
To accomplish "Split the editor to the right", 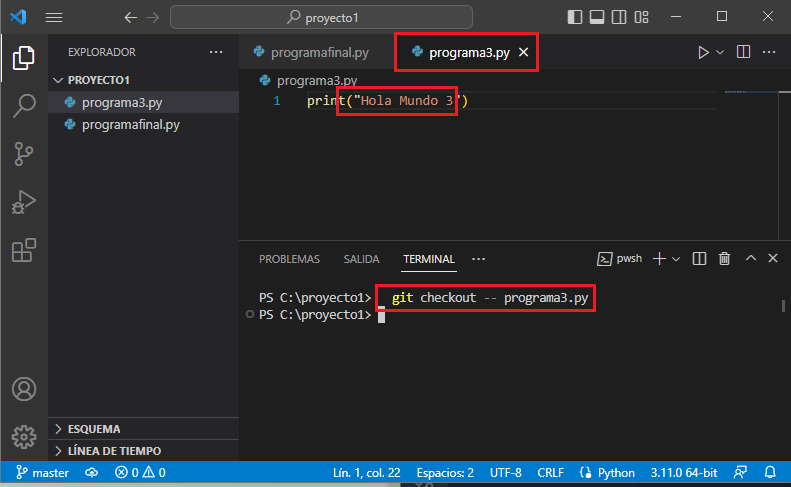I will click(x=743, y=52).
